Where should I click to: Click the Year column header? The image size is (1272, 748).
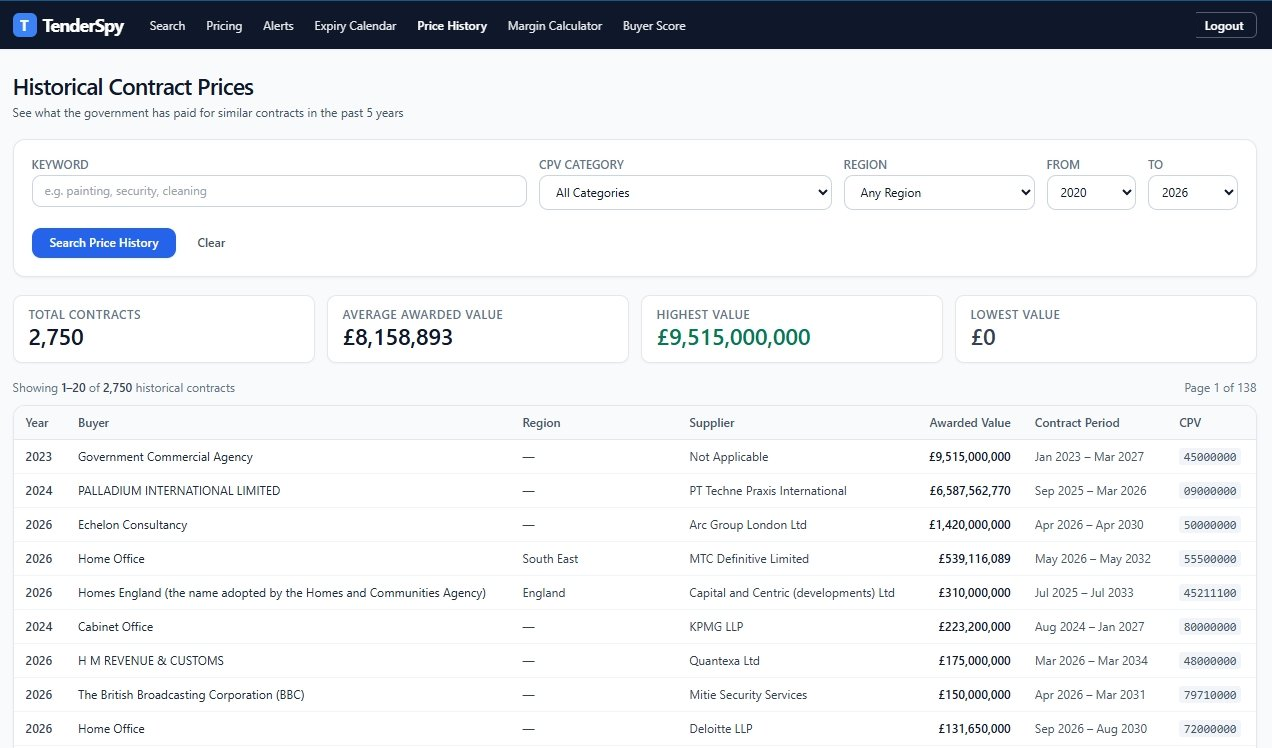[37, 423]
